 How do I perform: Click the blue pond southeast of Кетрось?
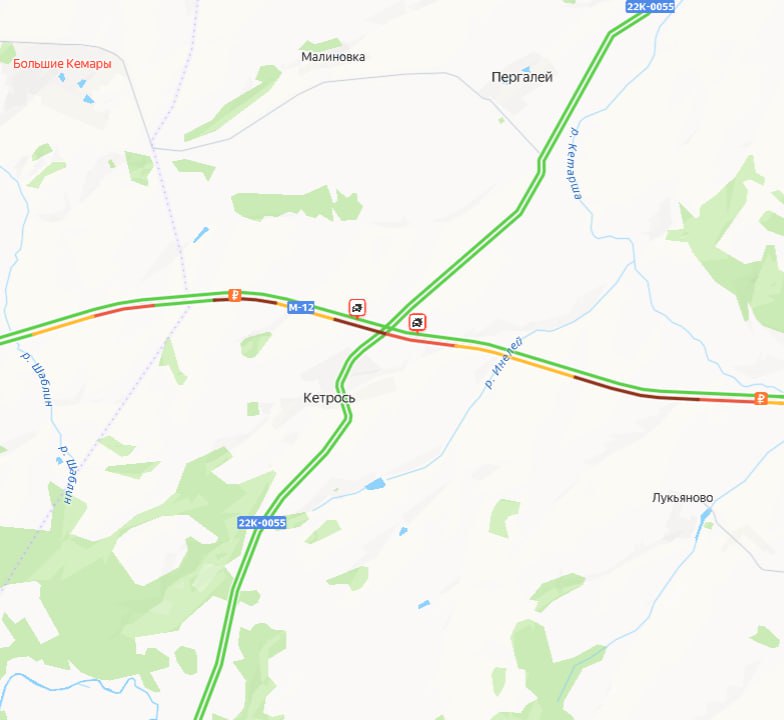pyautogui.click(x=375, y=484)
